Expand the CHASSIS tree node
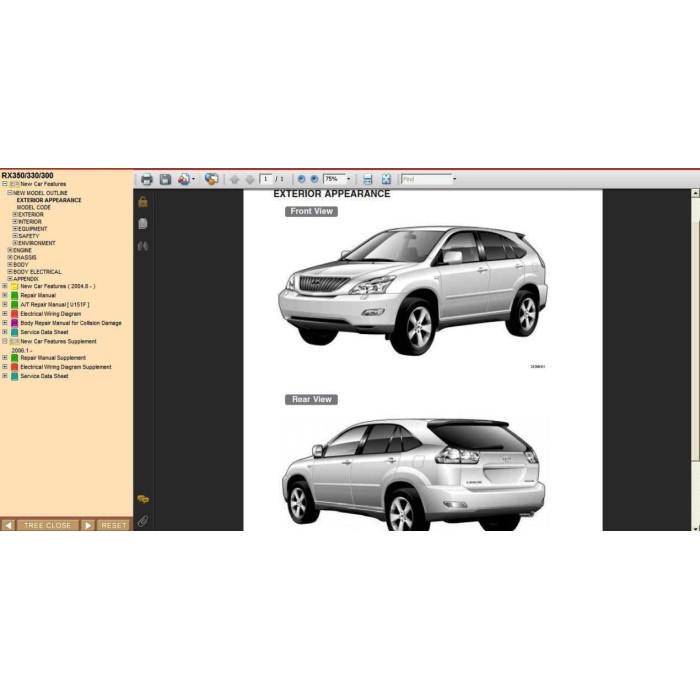Image resolution: width=700 pixels, height=700 pixels. pos(10,257)
